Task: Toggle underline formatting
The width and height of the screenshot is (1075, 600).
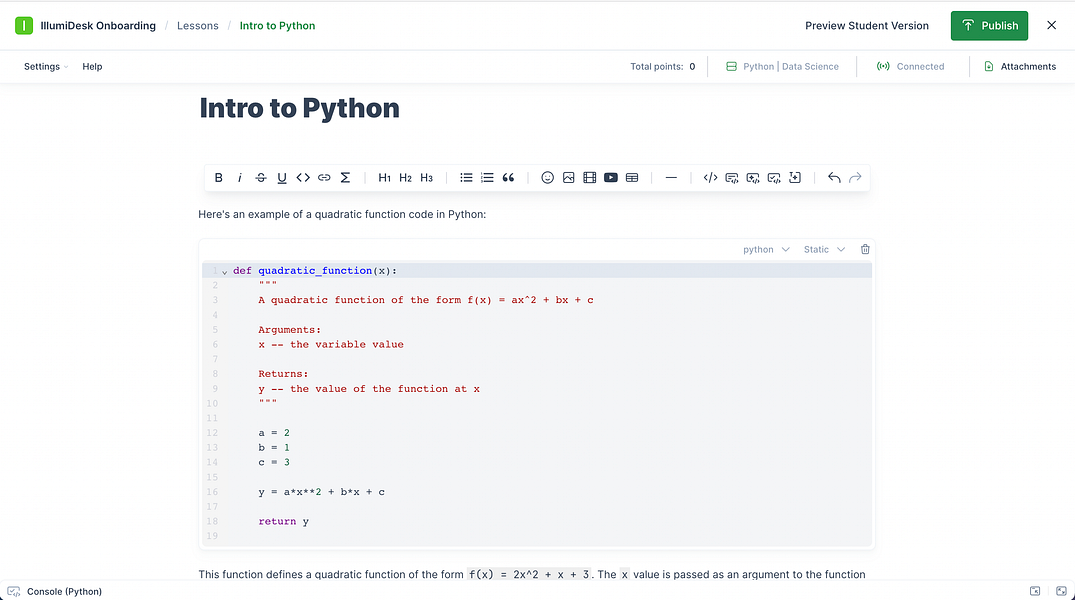Action: pos(282,177)
